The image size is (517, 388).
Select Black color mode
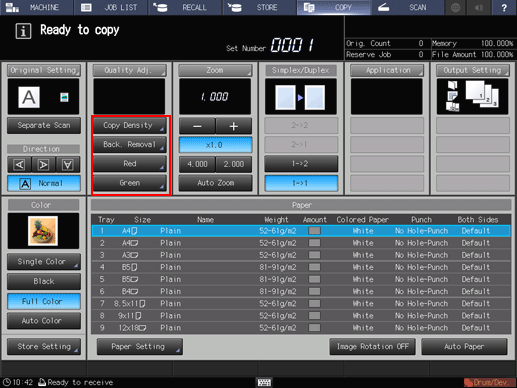pos(44,281)
